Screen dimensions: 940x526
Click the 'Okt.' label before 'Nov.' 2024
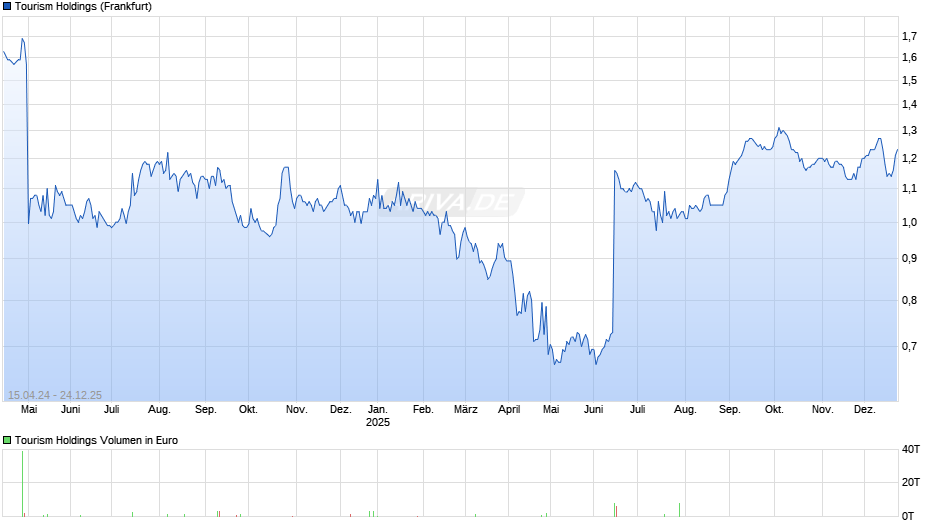tap(248, 410)
